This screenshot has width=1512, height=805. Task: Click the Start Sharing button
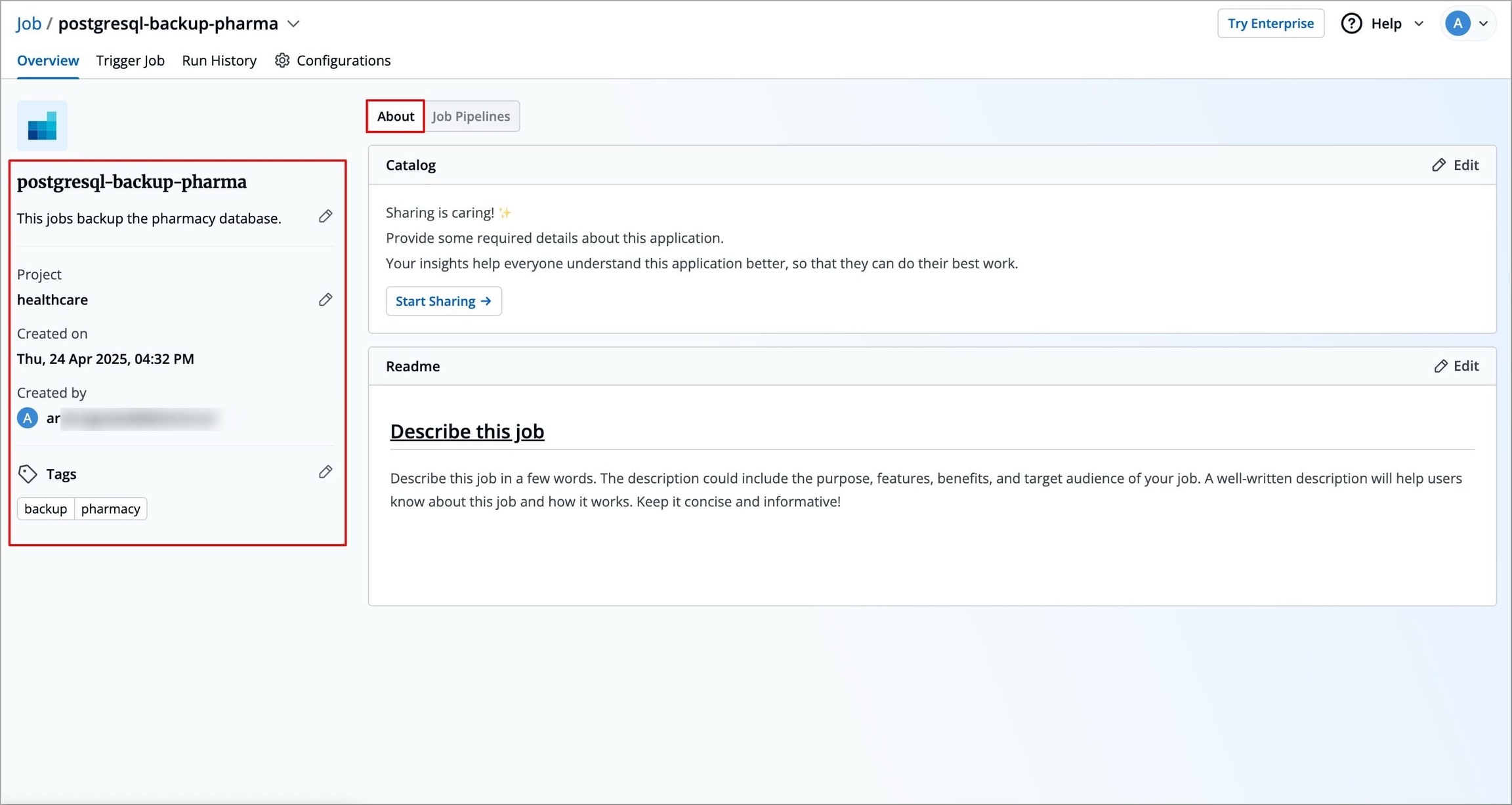click(444, 301)
